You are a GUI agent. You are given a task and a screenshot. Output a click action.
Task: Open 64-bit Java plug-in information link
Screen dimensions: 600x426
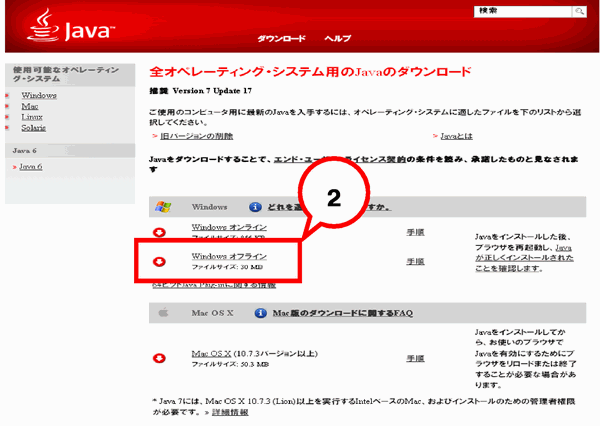click(x=214, y=285)
